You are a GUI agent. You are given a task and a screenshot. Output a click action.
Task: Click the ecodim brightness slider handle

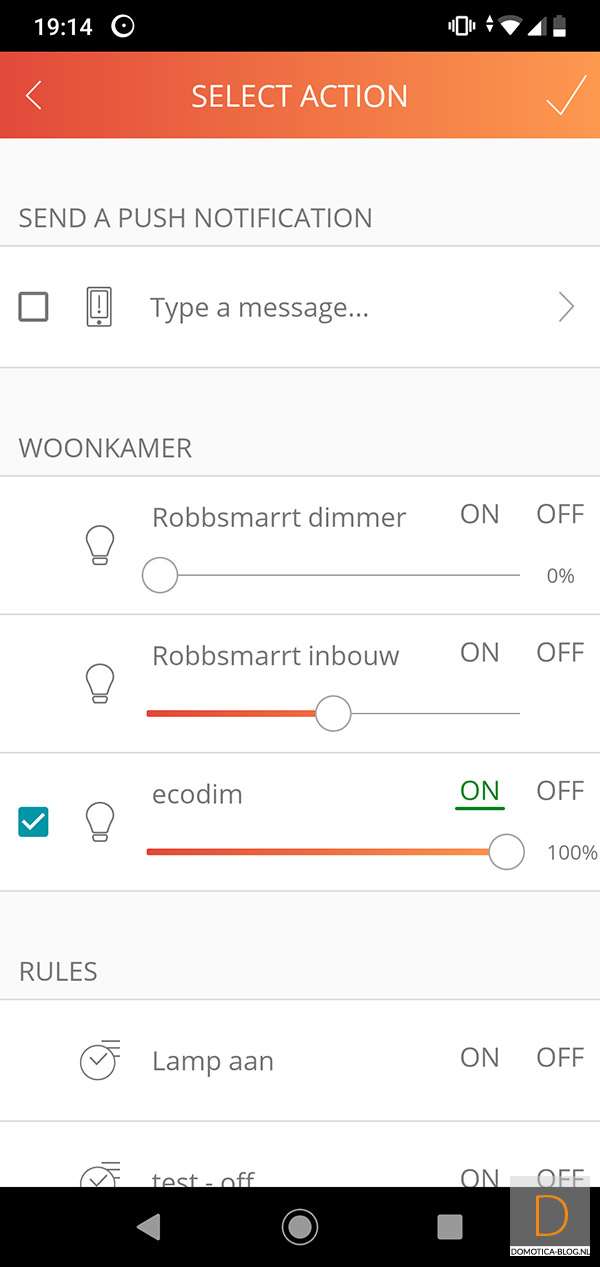pyautogui.click(x=507, y=852)
